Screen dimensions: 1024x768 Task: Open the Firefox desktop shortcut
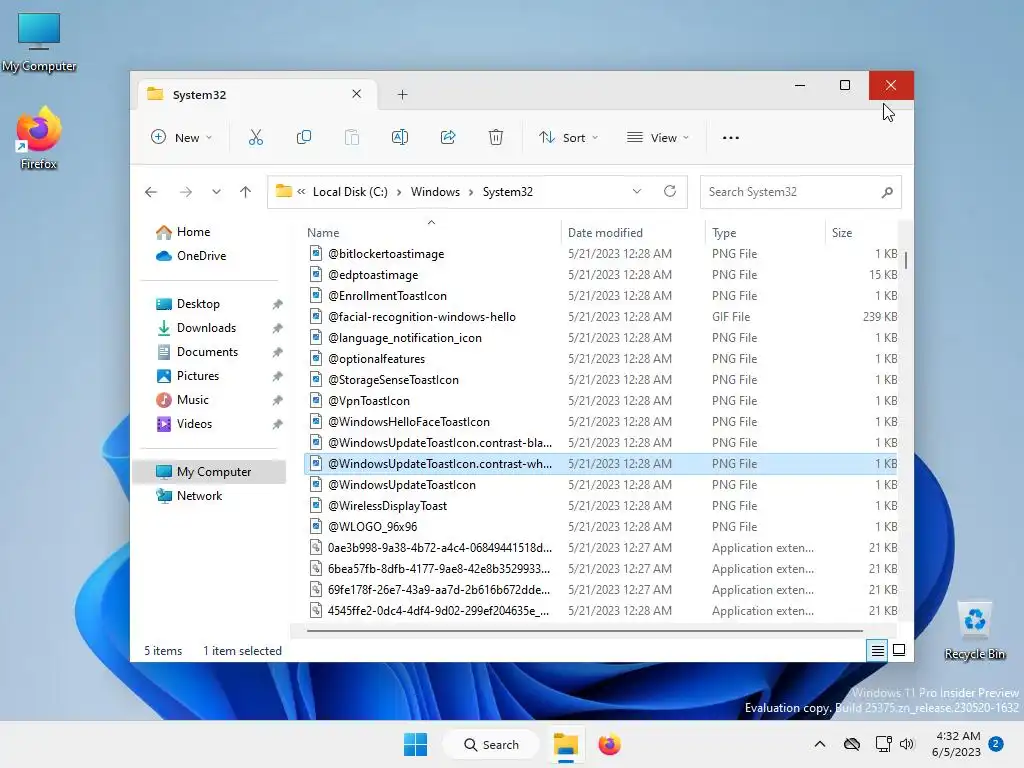click(39, 138)
